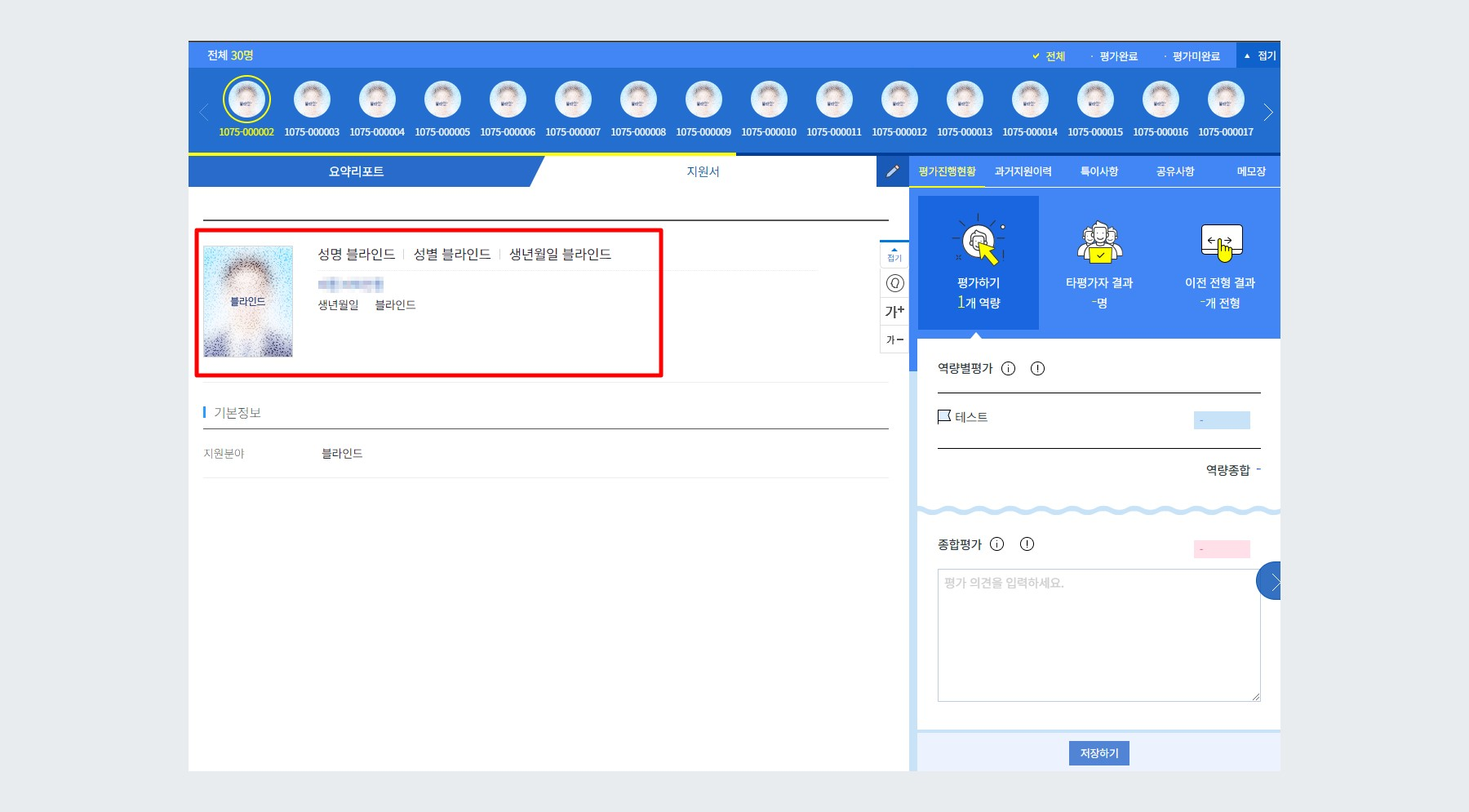This screenshot has width=1469, height=812.
Task: Select applicant 1075-000009 avatar
Action: [703, 100]
